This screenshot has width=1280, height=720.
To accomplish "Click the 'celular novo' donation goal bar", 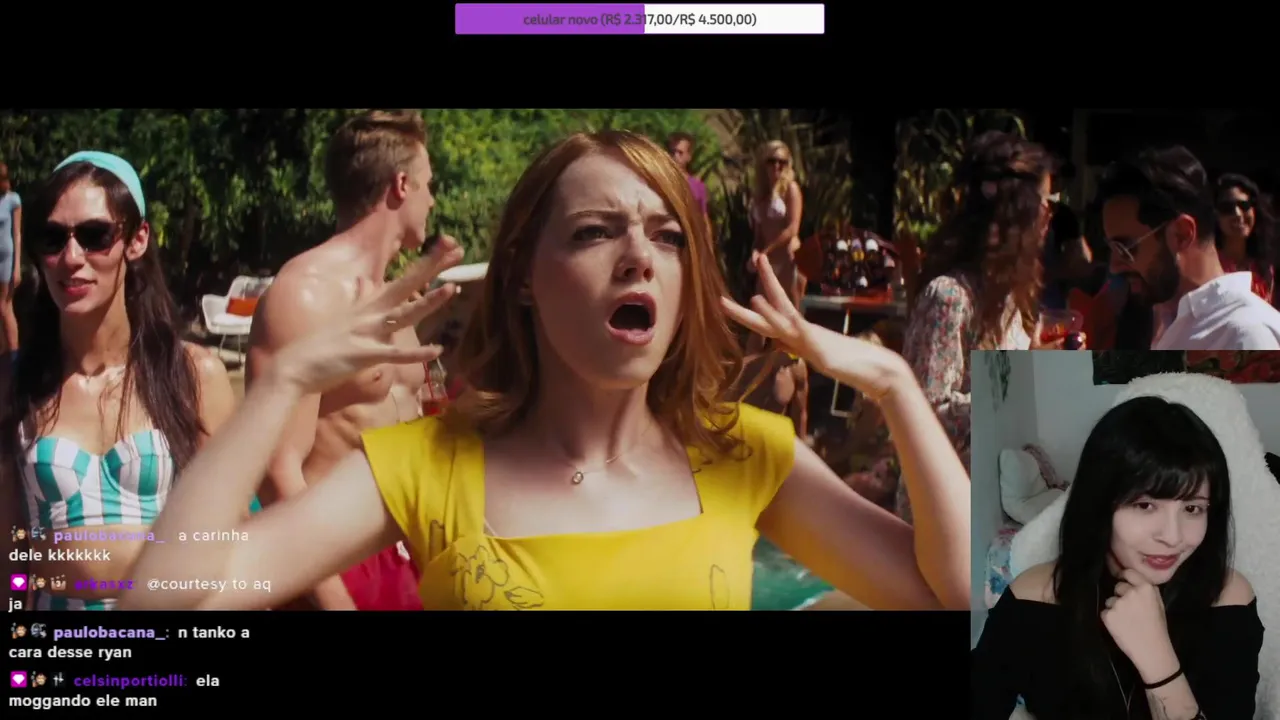I will coord(639,19).
